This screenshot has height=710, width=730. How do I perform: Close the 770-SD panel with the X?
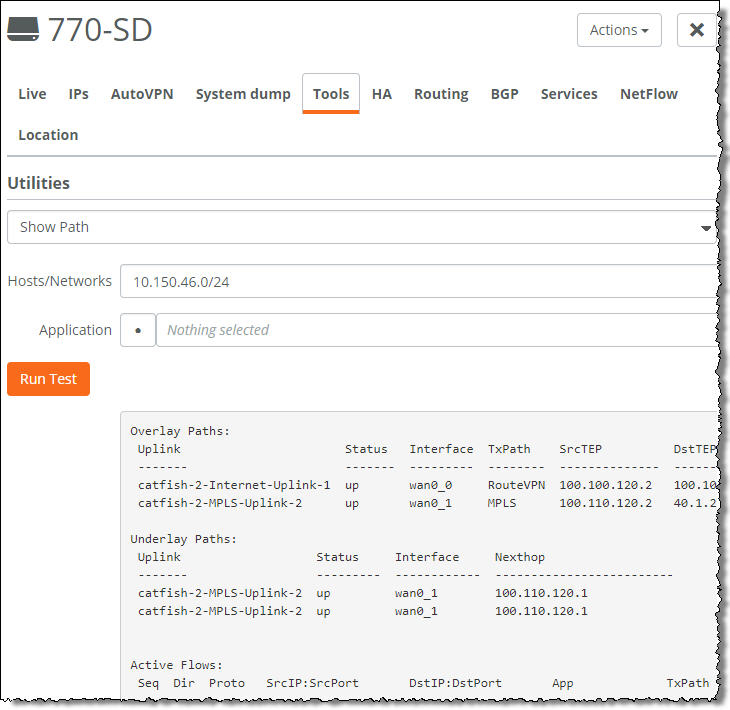click(x=696, y=30)
